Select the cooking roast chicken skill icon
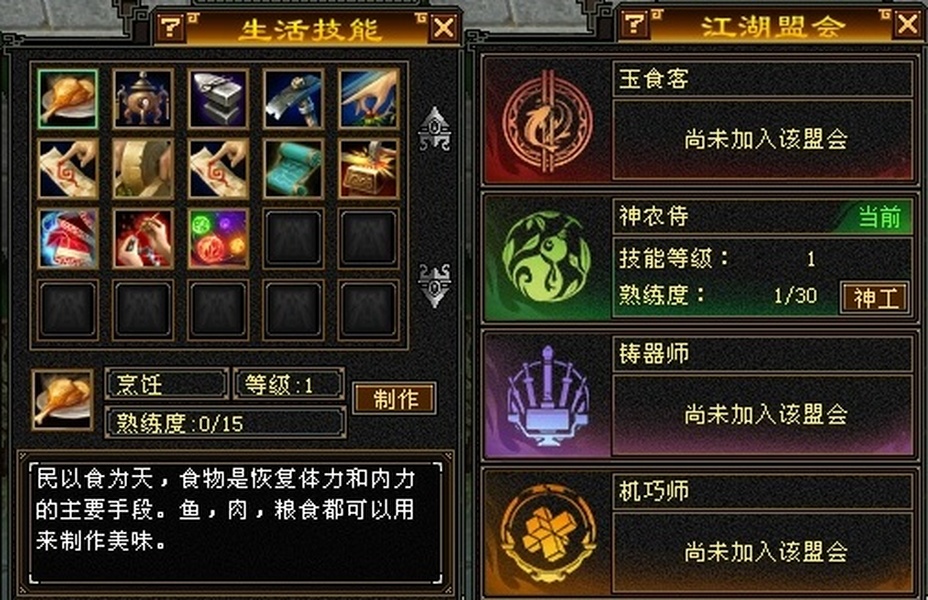 coord(67,99)
